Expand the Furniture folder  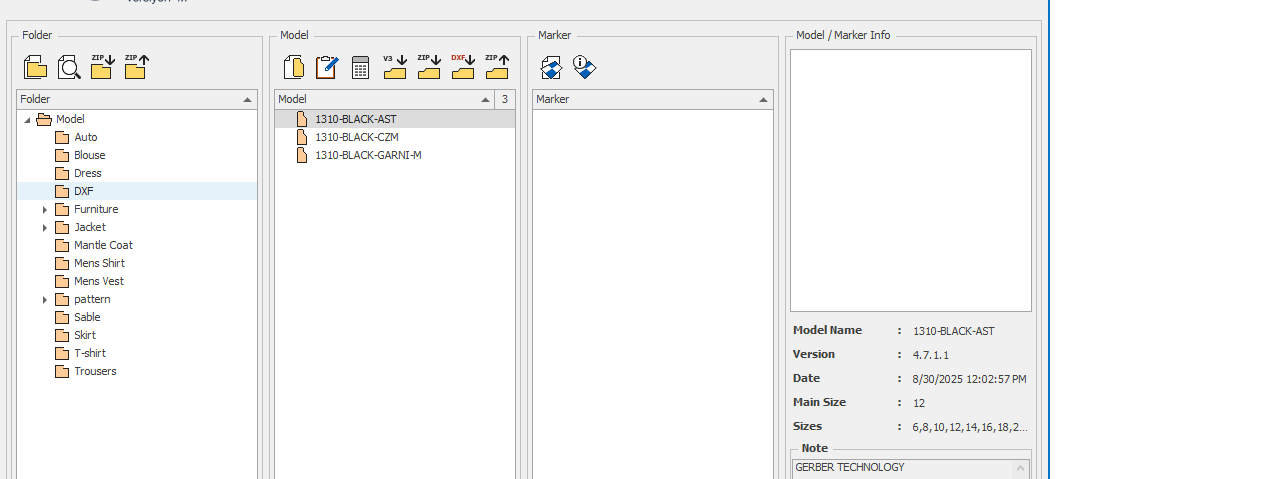coord(45,210)
